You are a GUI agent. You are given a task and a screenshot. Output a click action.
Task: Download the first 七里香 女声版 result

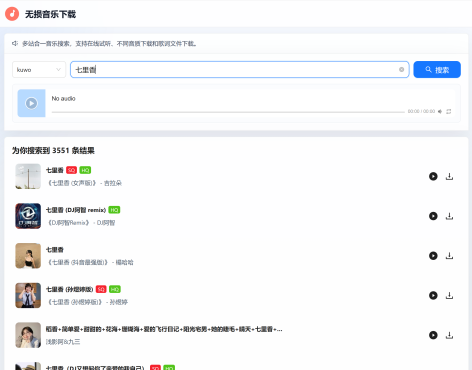tap(449, 176)
